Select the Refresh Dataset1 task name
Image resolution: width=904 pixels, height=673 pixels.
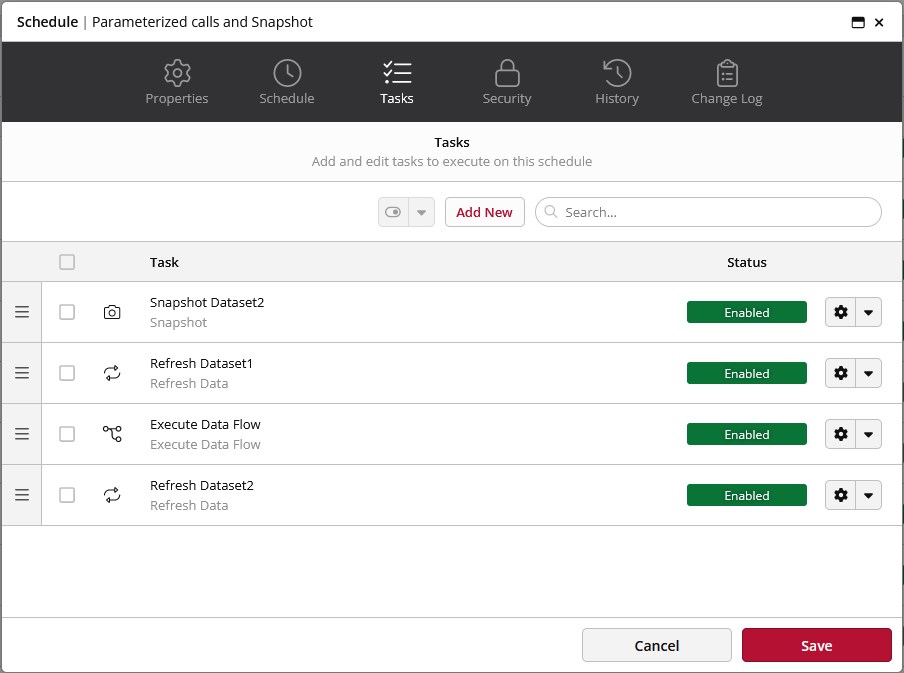(x=201, y=363)
